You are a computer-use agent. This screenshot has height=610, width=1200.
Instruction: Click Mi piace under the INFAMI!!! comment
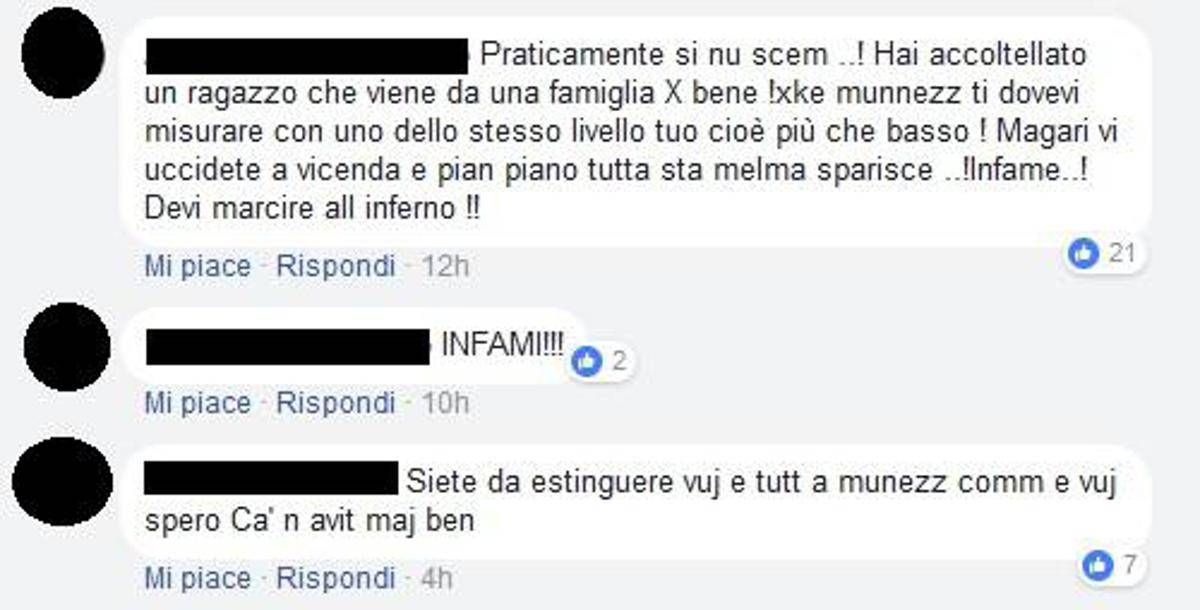coord(197,404)
